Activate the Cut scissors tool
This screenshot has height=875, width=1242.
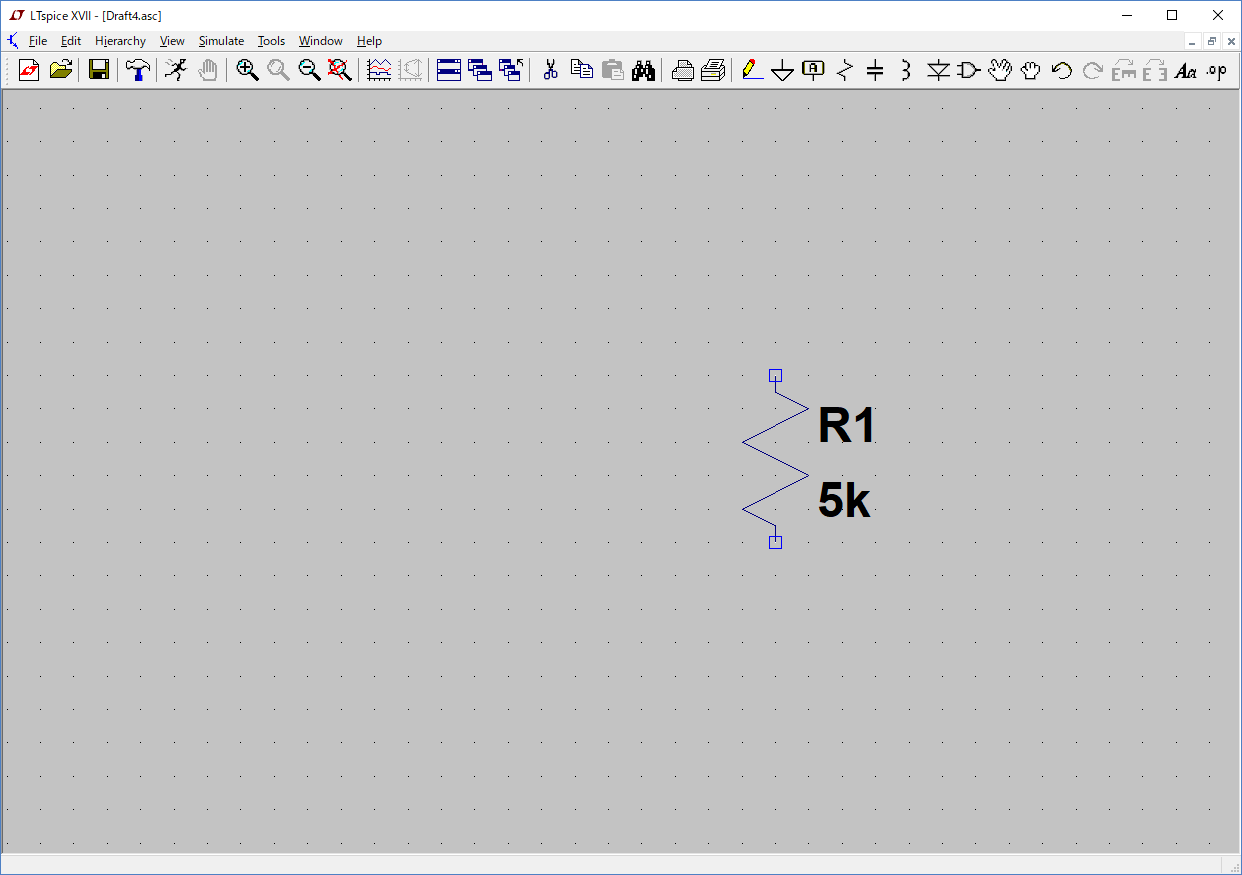coord(550,70)
